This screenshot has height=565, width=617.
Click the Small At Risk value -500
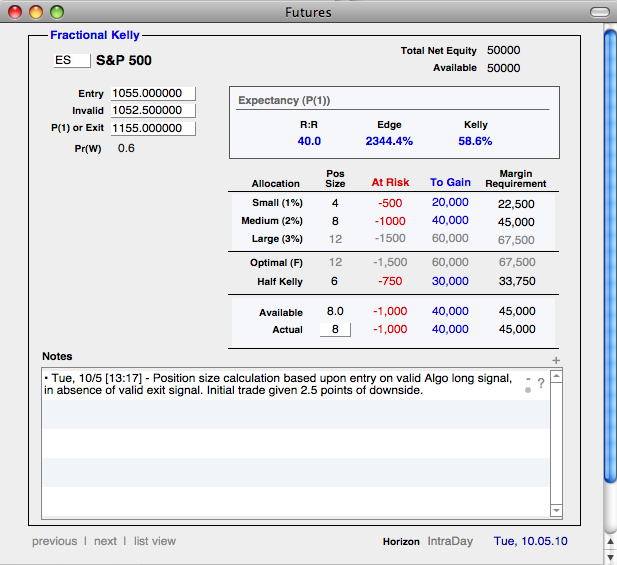click(x=390, y=203)
